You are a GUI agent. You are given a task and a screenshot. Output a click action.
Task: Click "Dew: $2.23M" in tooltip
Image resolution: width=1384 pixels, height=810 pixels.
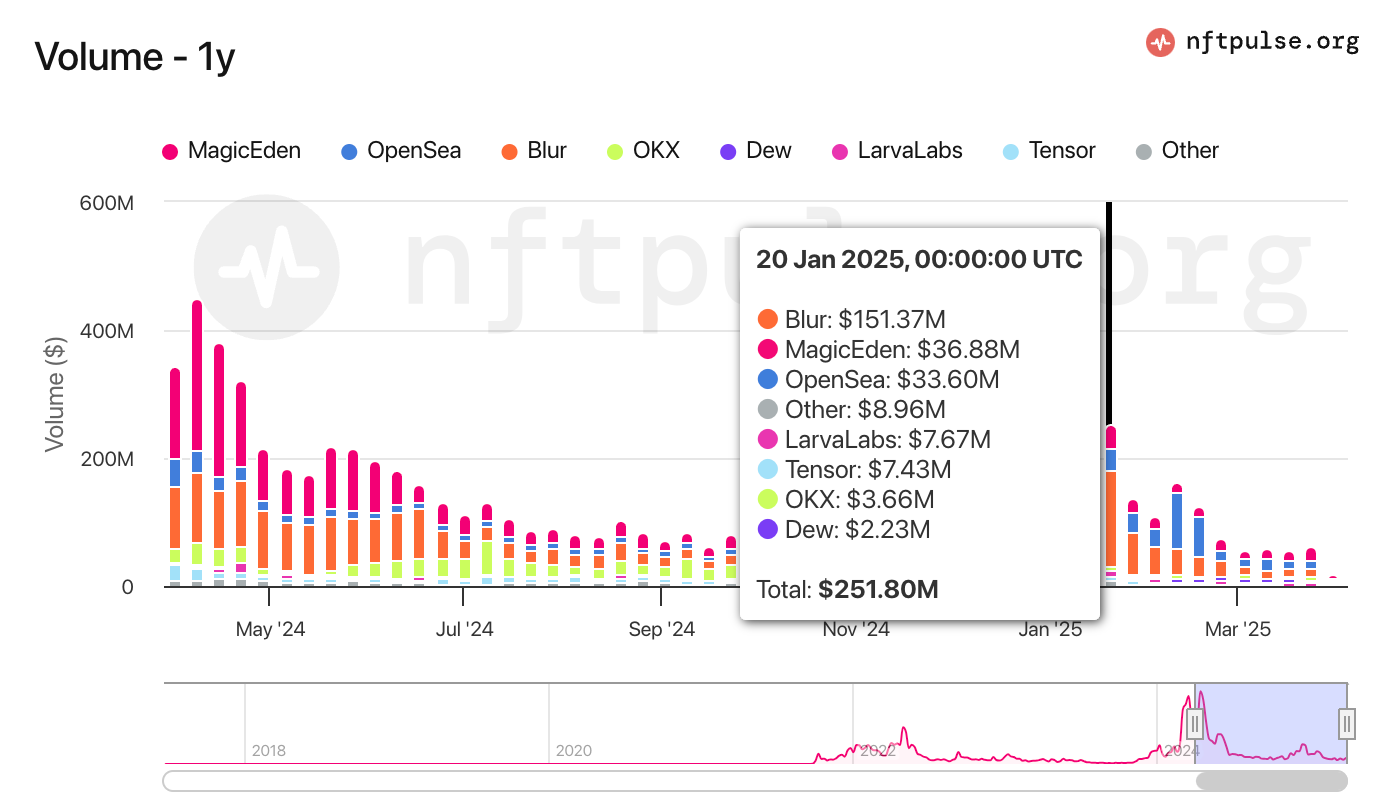click(x=843, y=530)
